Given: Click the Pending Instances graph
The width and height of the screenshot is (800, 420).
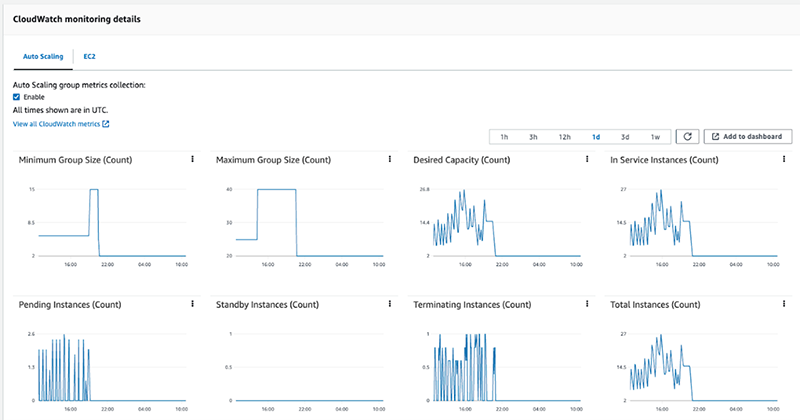Looking at the screenshot, I should click(112, 367).
